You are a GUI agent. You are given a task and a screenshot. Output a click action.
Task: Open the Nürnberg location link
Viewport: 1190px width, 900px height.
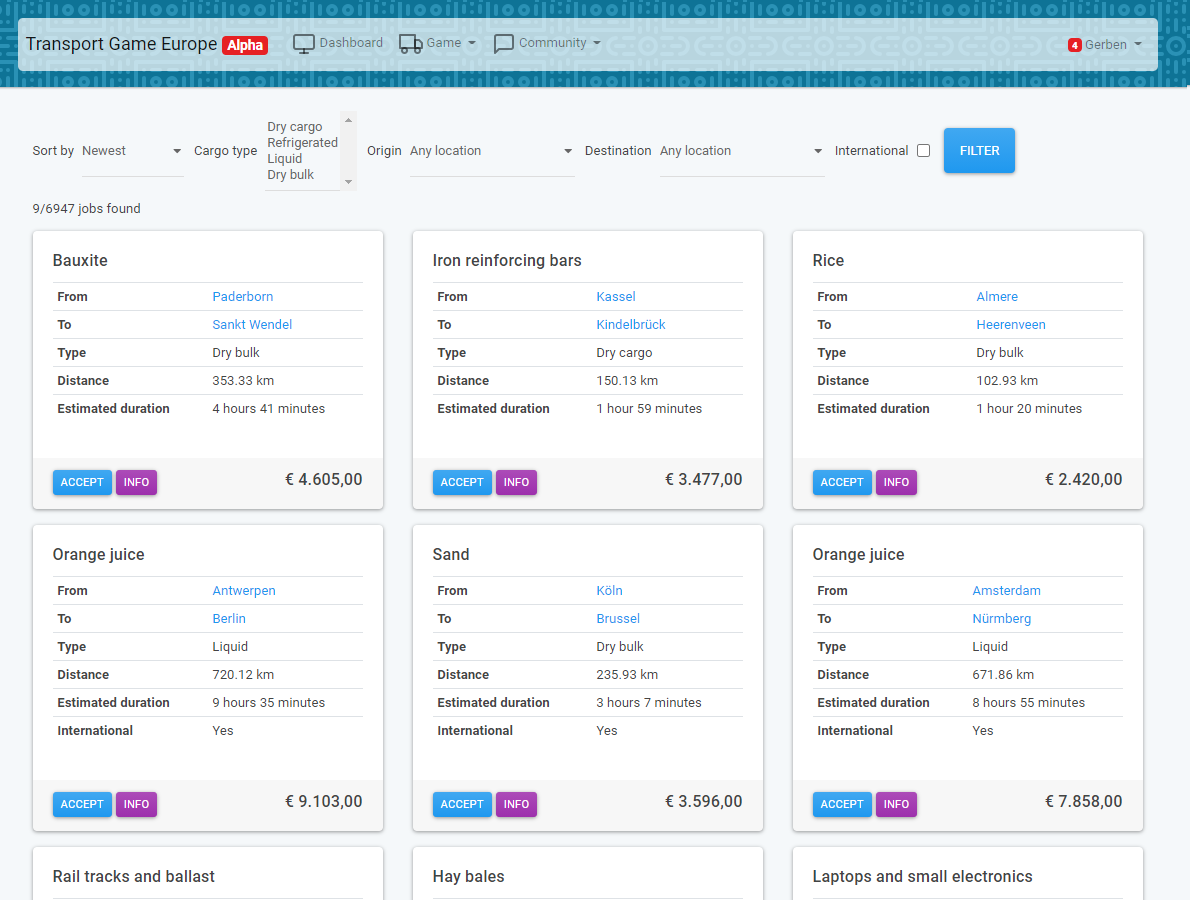point(1002,618)
